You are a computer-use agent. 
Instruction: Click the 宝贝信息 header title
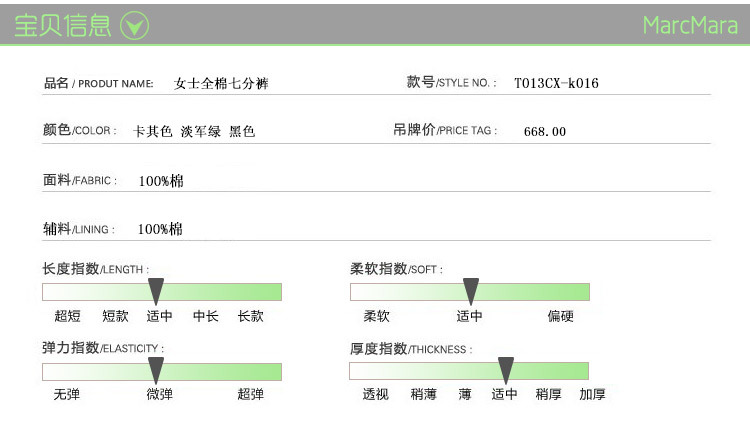tap(63, 26)
